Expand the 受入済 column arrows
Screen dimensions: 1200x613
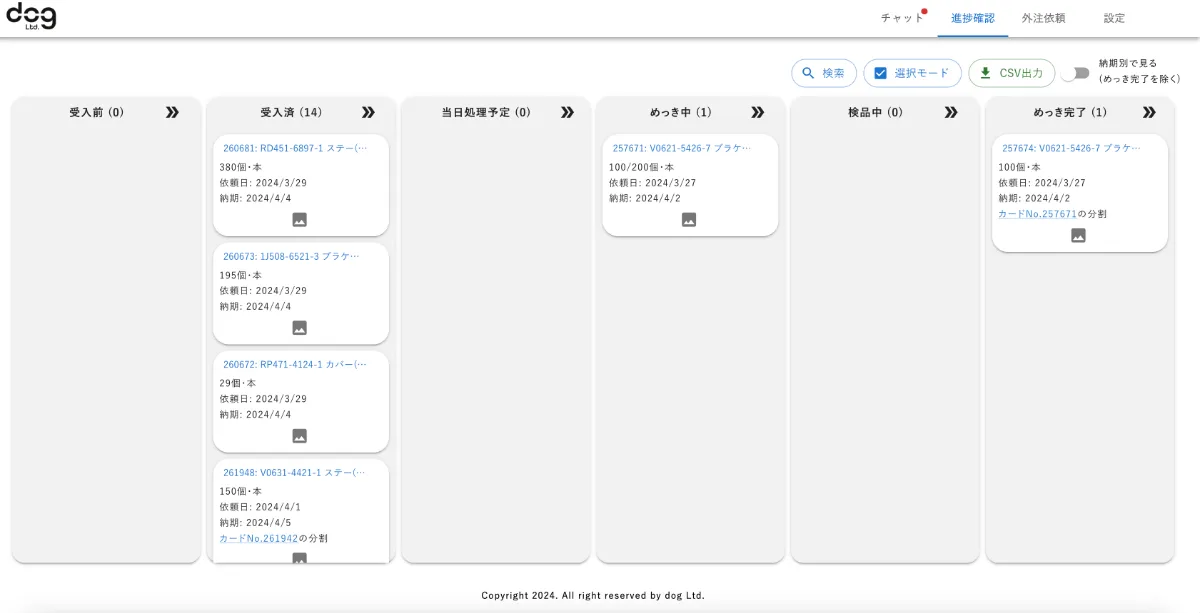pos(368,113)
